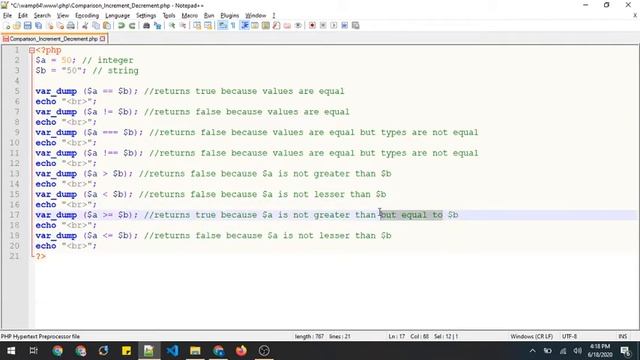Click the 'Ln : 17' position status entry

pyautogui.click(x=397, y=336)
